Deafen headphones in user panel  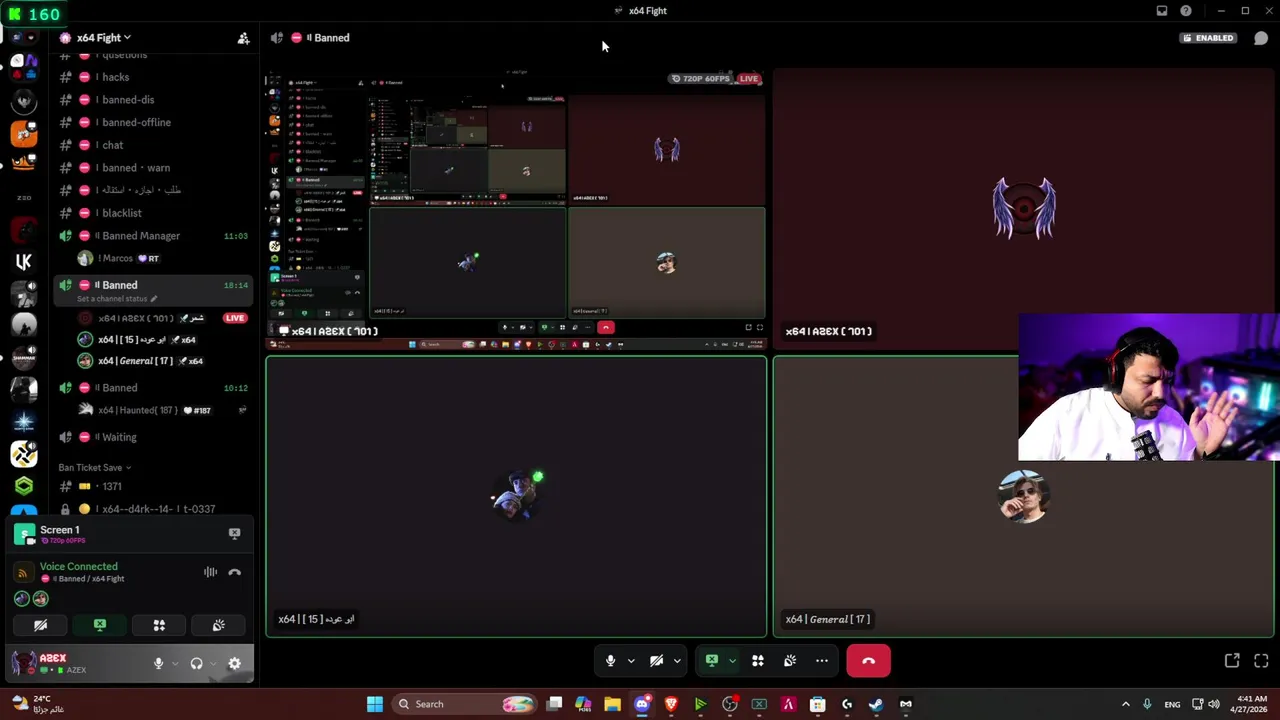tap(196, 663)
